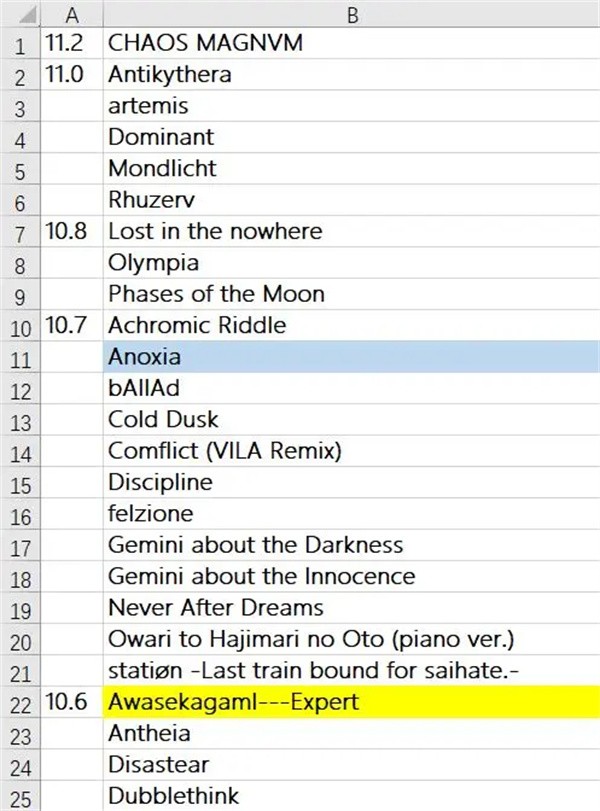
Task: Click the Owari to Hajimari no Oto cell
Action: coord(352,639)
